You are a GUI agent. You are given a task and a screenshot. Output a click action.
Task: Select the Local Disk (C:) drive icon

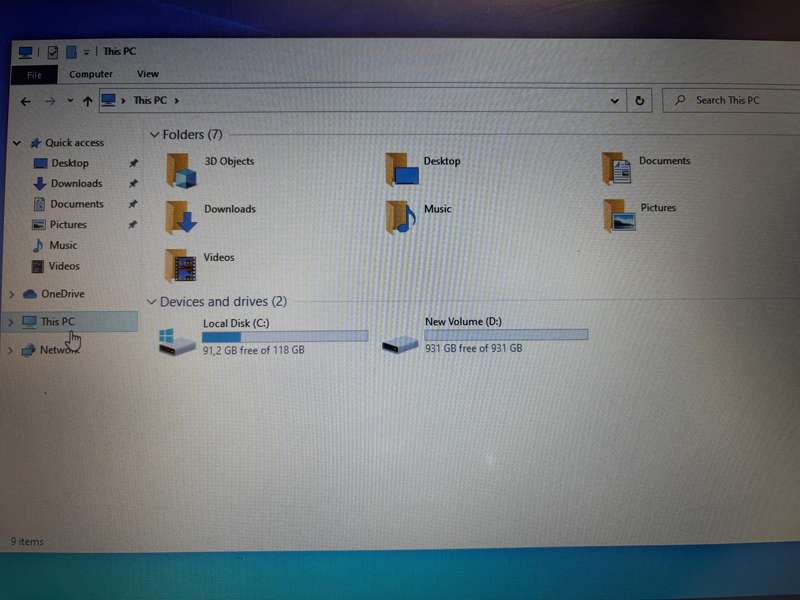[177, 342]
